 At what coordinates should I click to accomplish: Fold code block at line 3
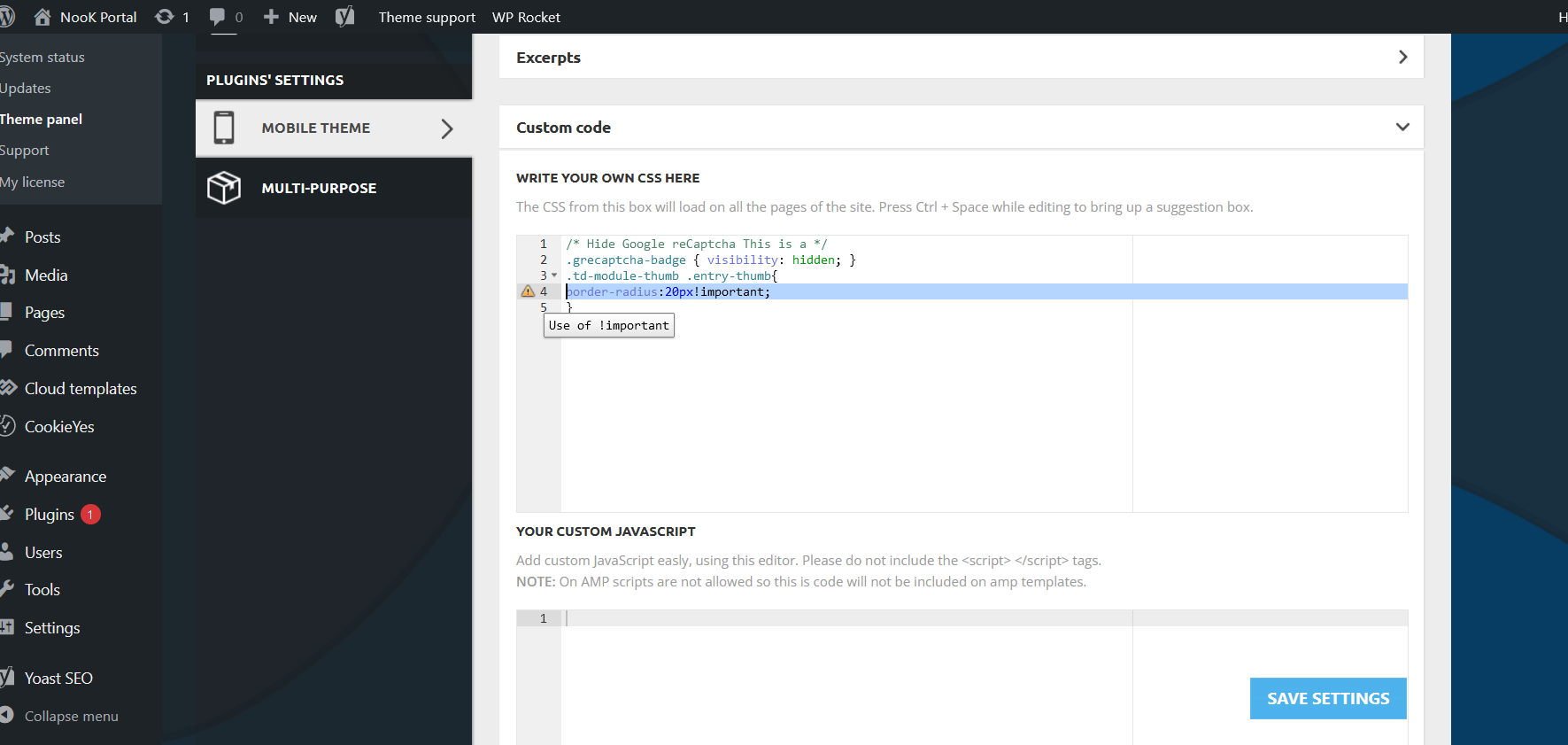click(x=554, y=275)
